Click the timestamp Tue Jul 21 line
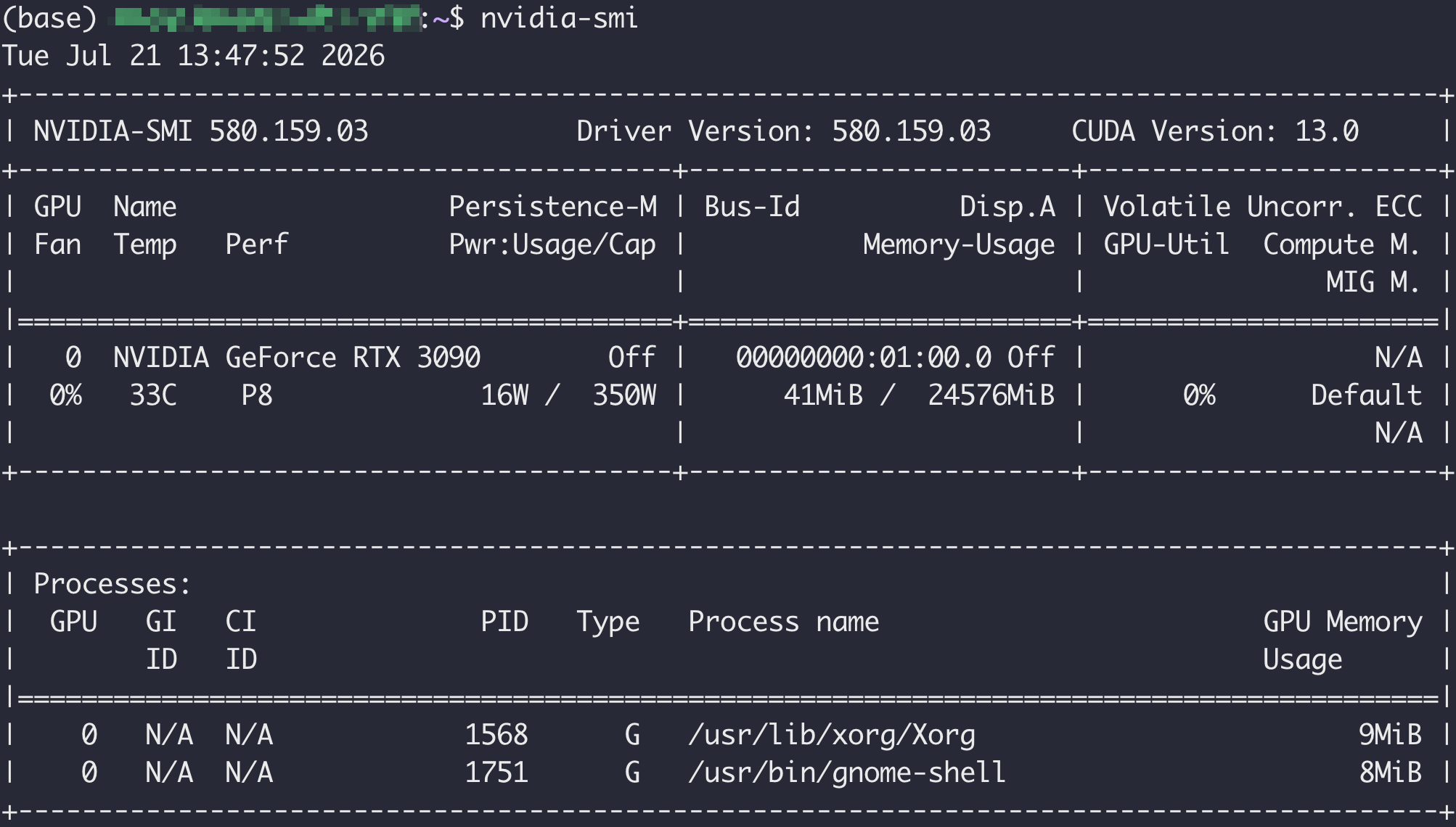 (193, 56)
